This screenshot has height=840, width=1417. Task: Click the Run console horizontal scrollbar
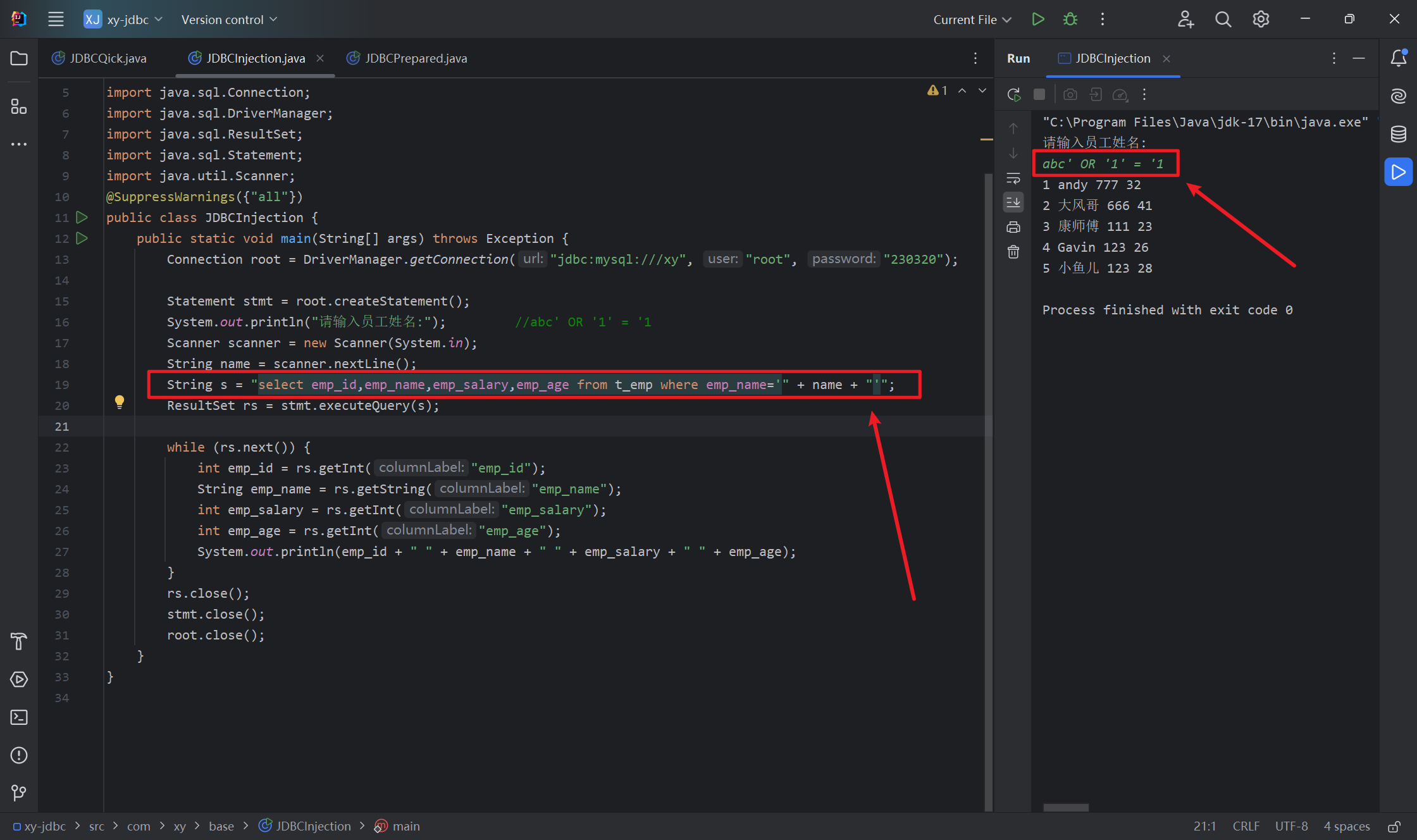[1066, 808]
